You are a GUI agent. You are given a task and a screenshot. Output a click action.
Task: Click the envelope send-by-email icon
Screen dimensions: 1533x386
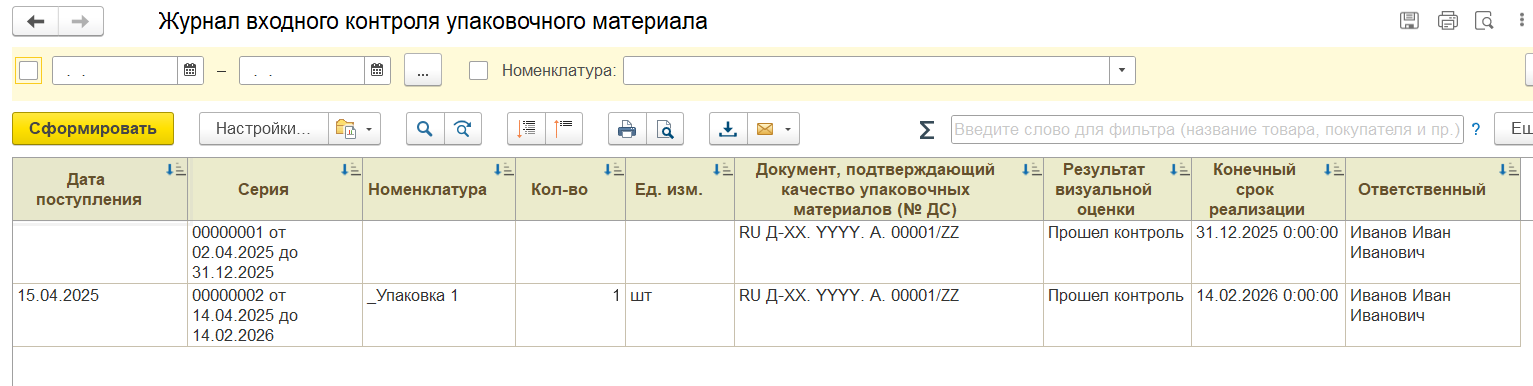765,129
